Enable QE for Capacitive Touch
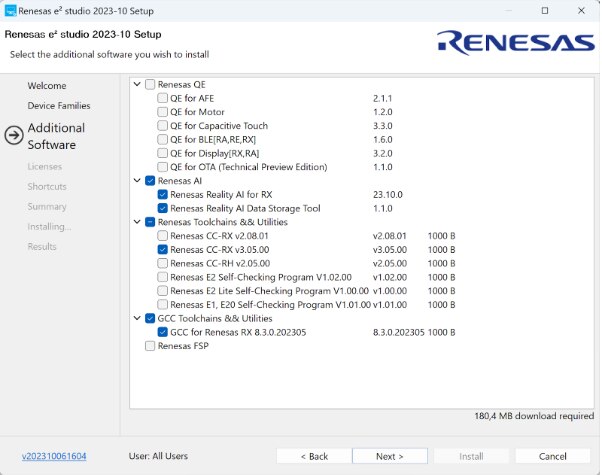This screenshot has height=475, width=602. pyautogui.click(x=163, y=126)
